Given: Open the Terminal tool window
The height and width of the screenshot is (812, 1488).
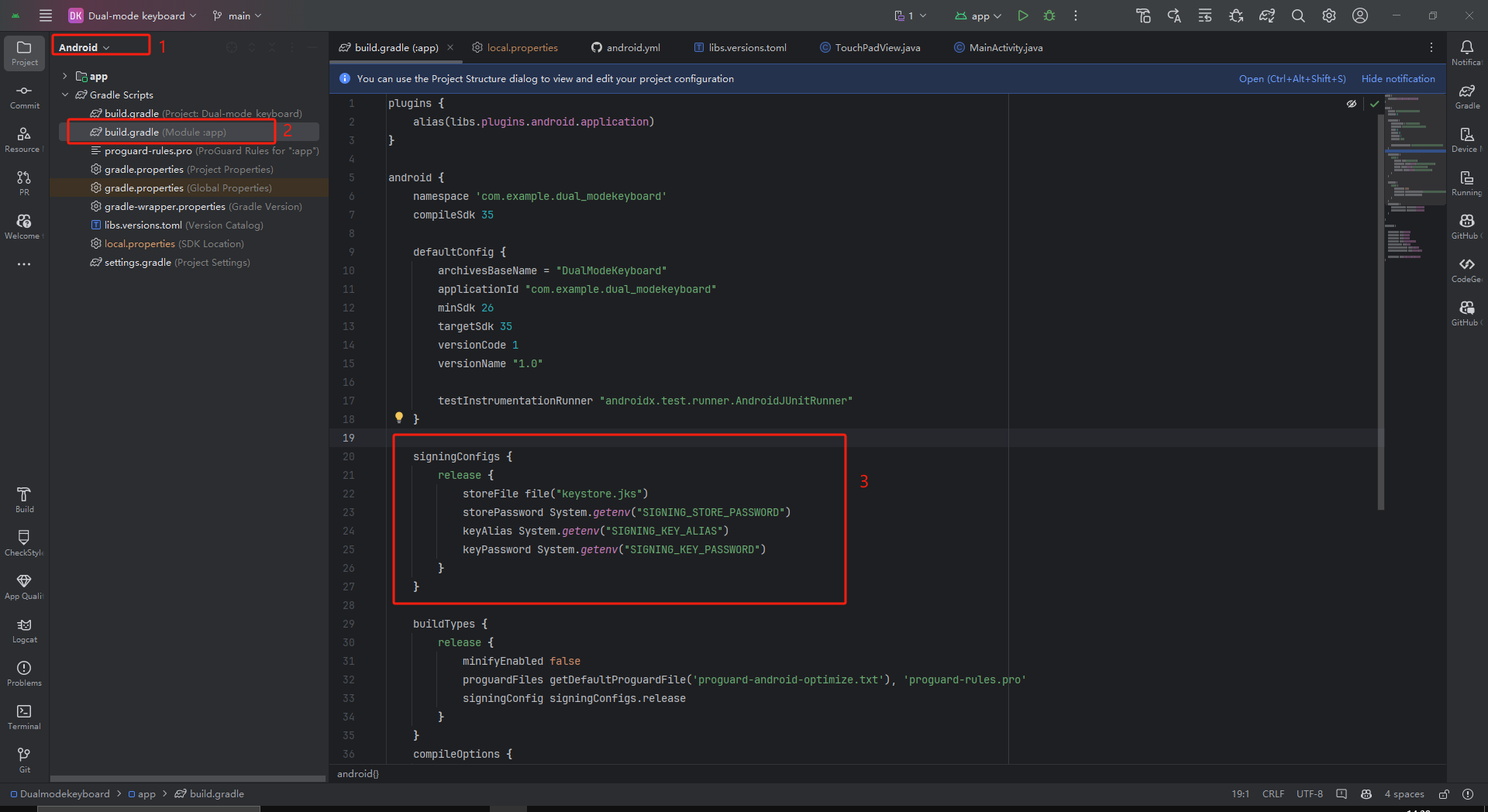Looking at the screenshot, I should (x=23, y=717).
